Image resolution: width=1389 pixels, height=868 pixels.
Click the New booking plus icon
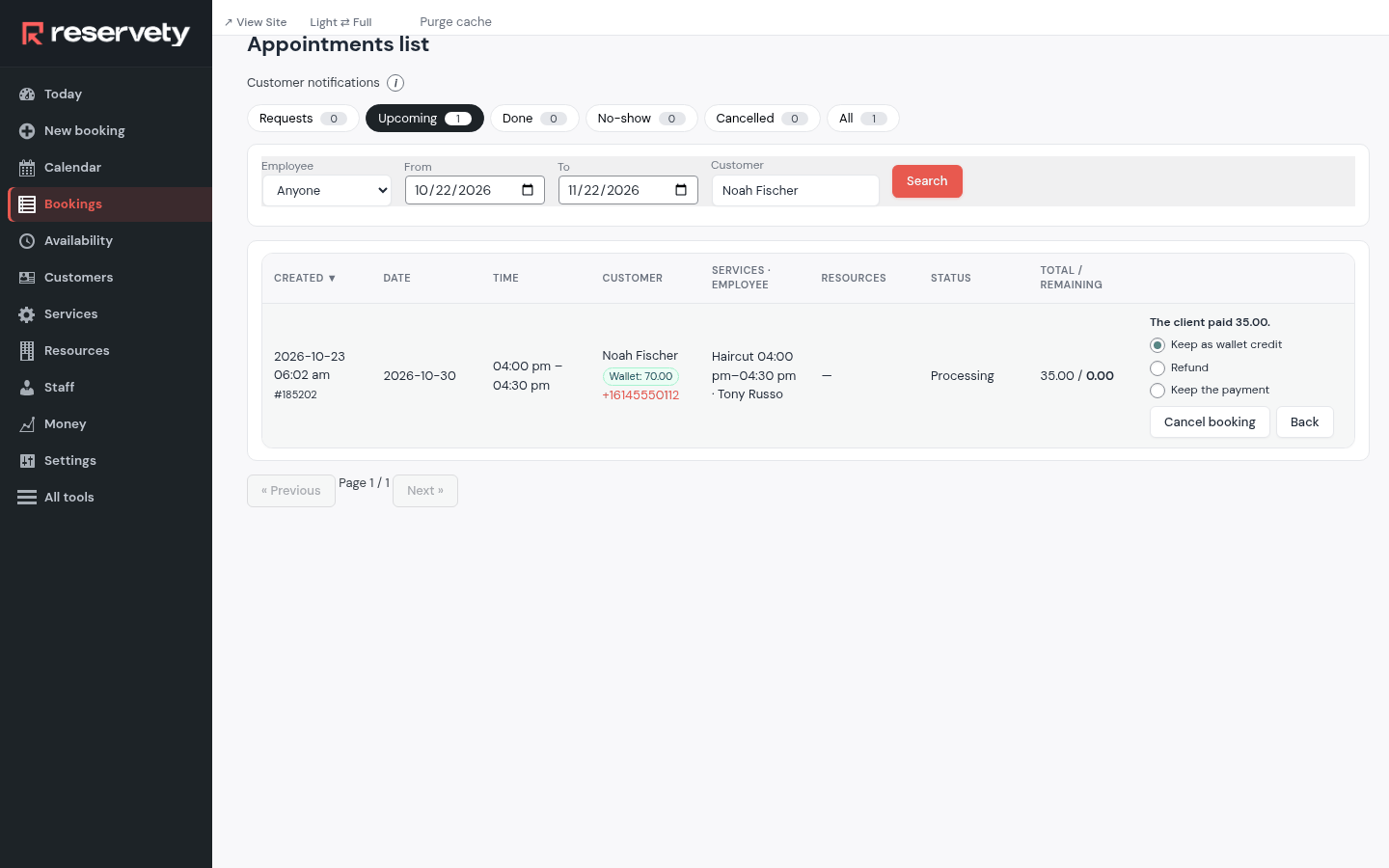27,131
